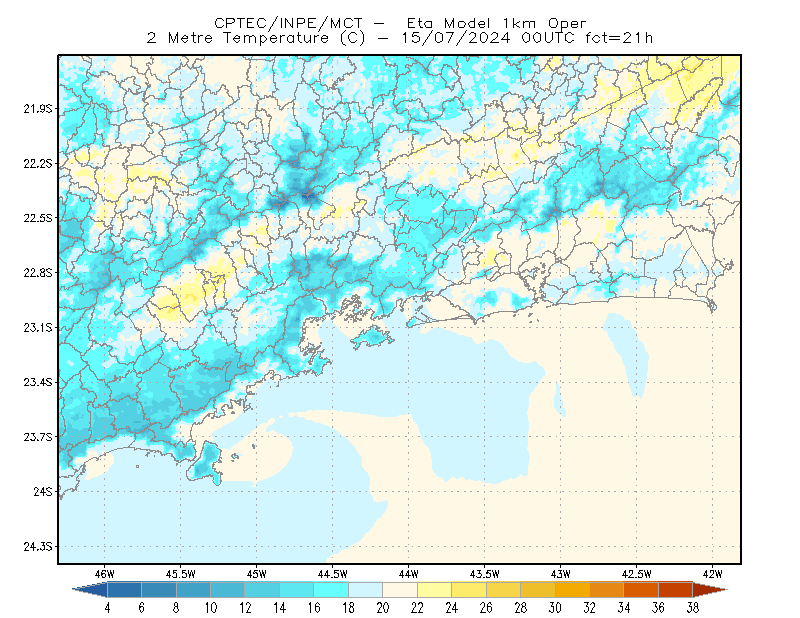The width and height of the screenshot is (800, 618).
Task: Click the 26–28 colorbar segment
Action: pyautogui.click(x=504, y=589)
